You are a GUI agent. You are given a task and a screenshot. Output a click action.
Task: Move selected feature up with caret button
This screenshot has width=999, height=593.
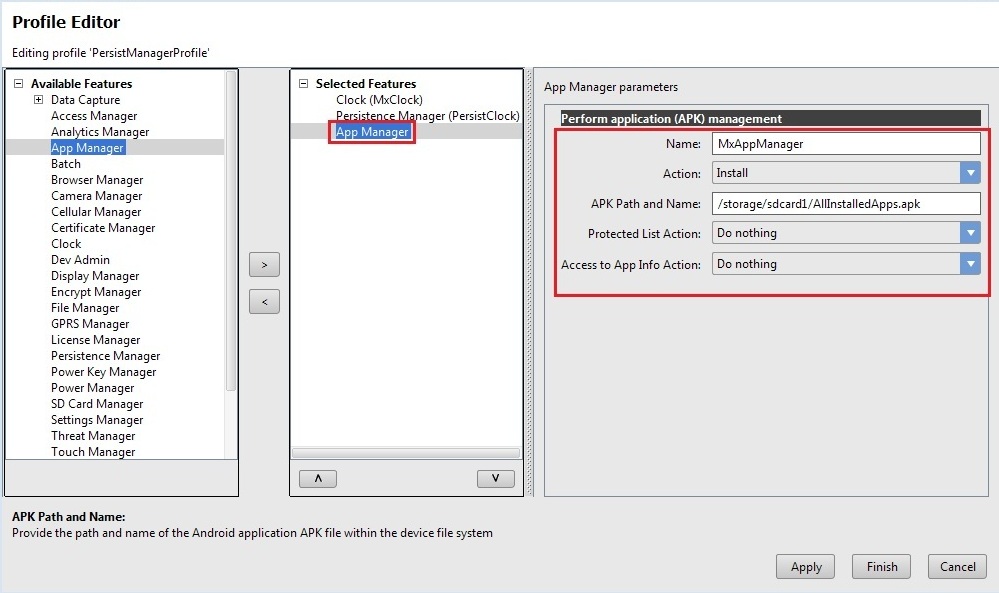pyautogui.click(x=318, y=478)
